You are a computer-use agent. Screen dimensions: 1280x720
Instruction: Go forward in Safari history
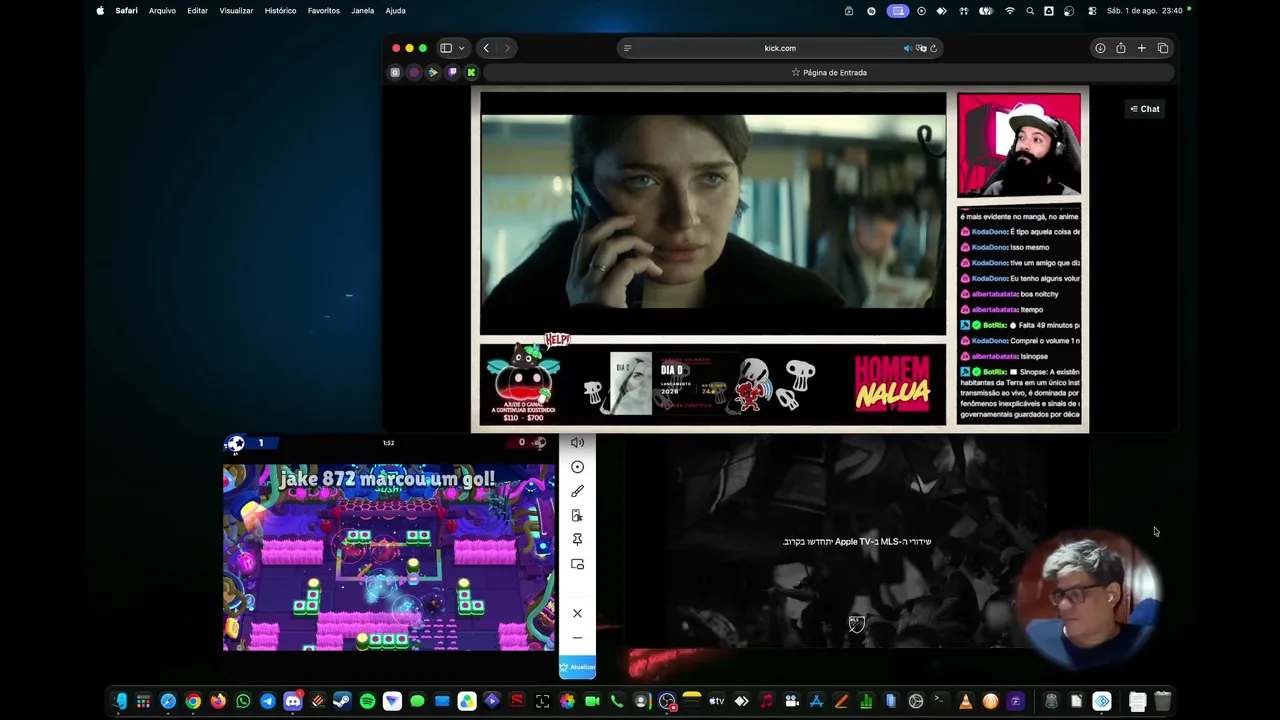(507, 48)
